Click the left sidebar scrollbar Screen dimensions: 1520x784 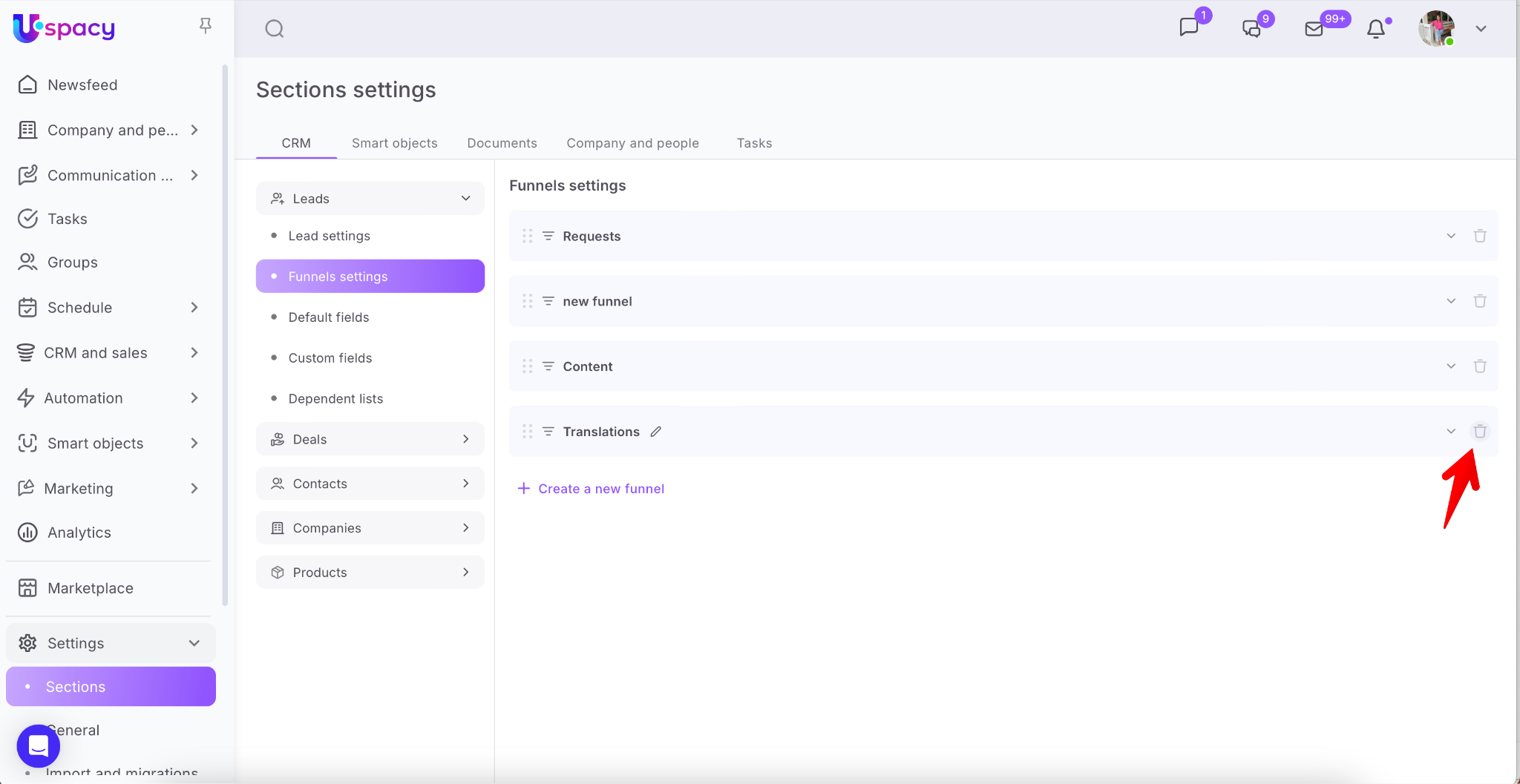pyautogui.click(x=225, y=334)
